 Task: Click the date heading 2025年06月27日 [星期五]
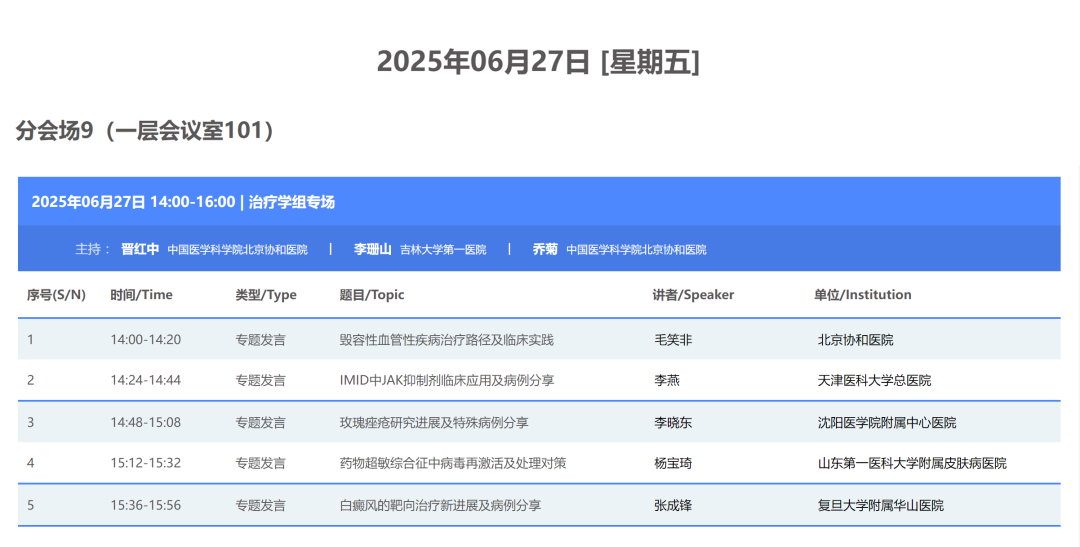tap(538, 61)
